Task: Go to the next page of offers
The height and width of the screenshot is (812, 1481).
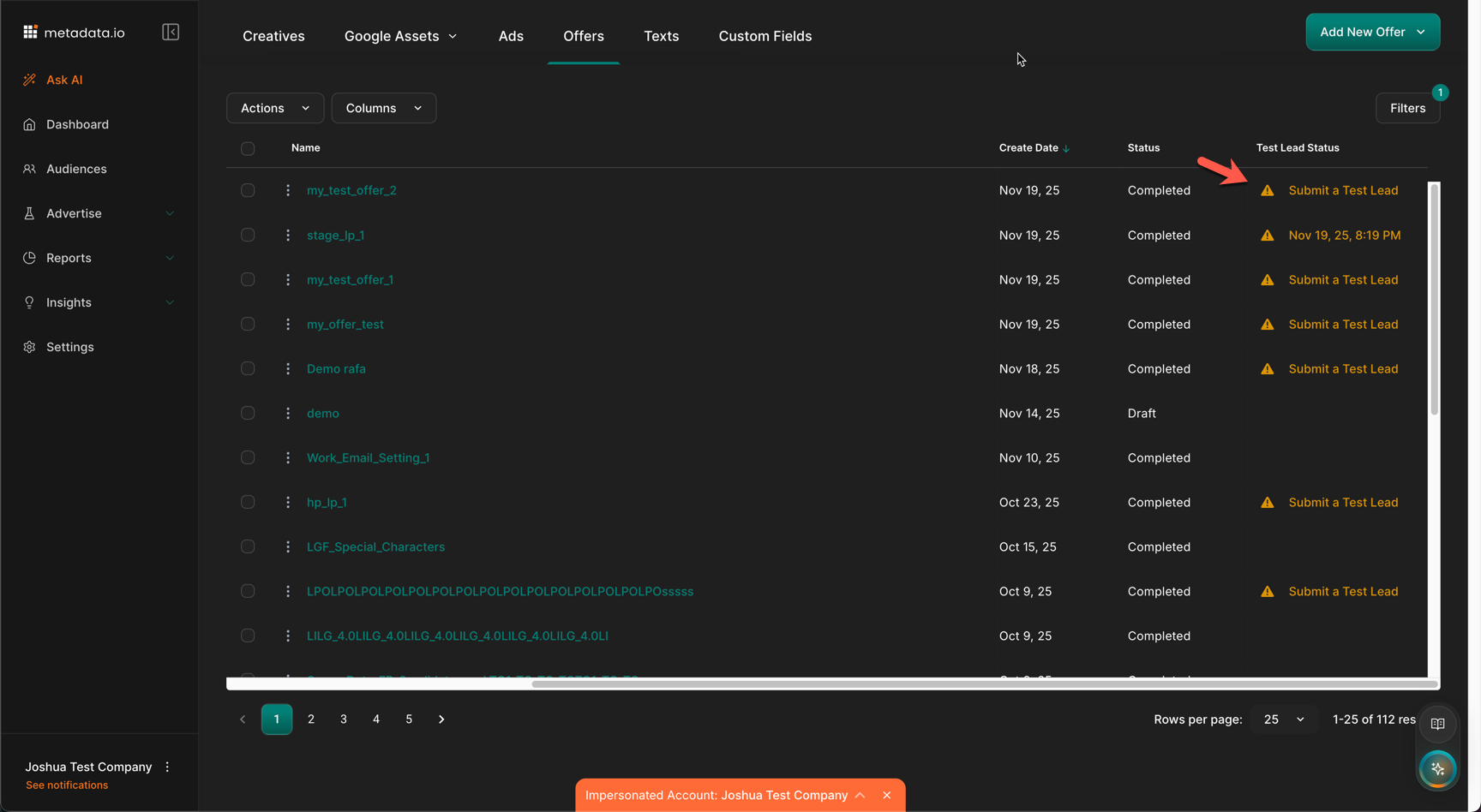Action: [x=441, y=719]
